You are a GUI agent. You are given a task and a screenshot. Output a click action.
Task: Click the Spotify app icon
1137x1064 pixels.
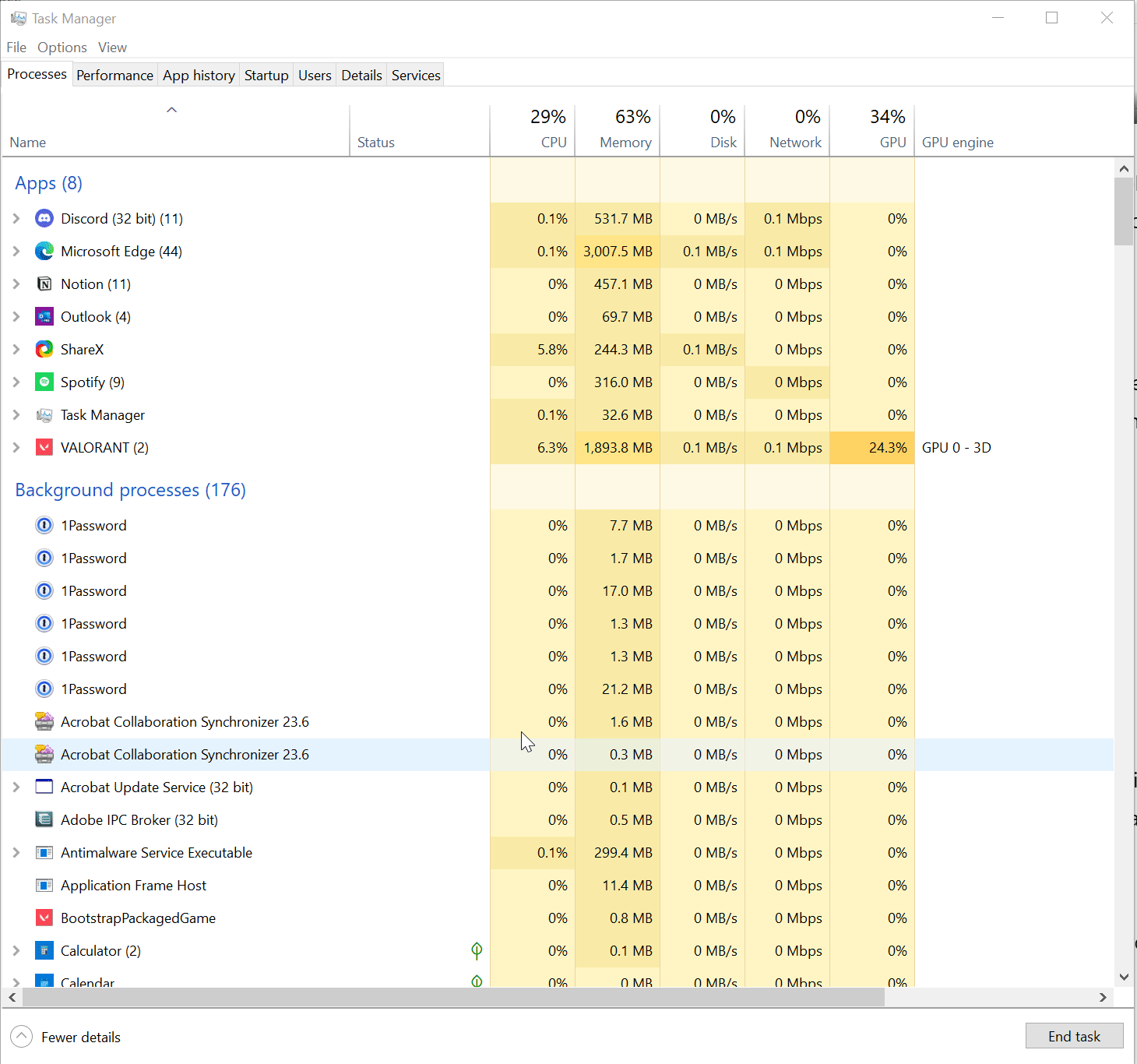44,382
